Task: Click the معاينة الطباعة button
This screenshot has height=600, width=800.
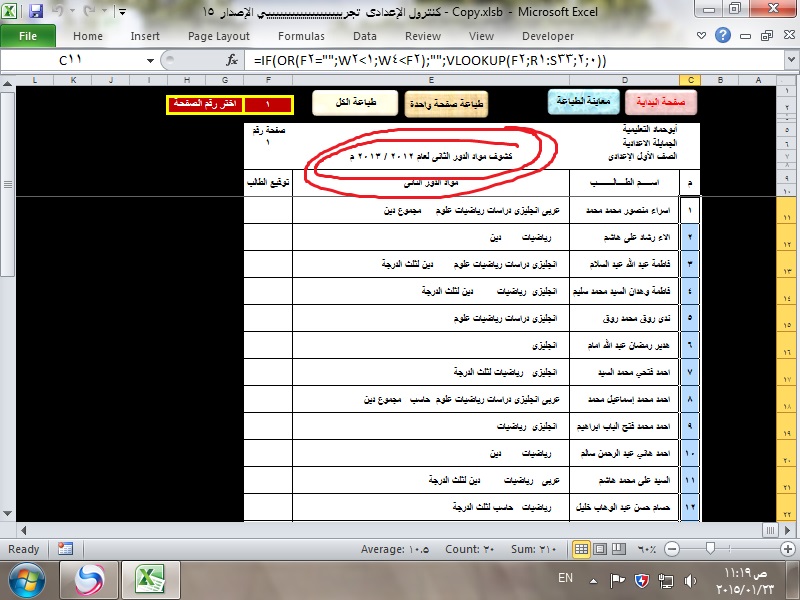Action: [x=581, y=102]
